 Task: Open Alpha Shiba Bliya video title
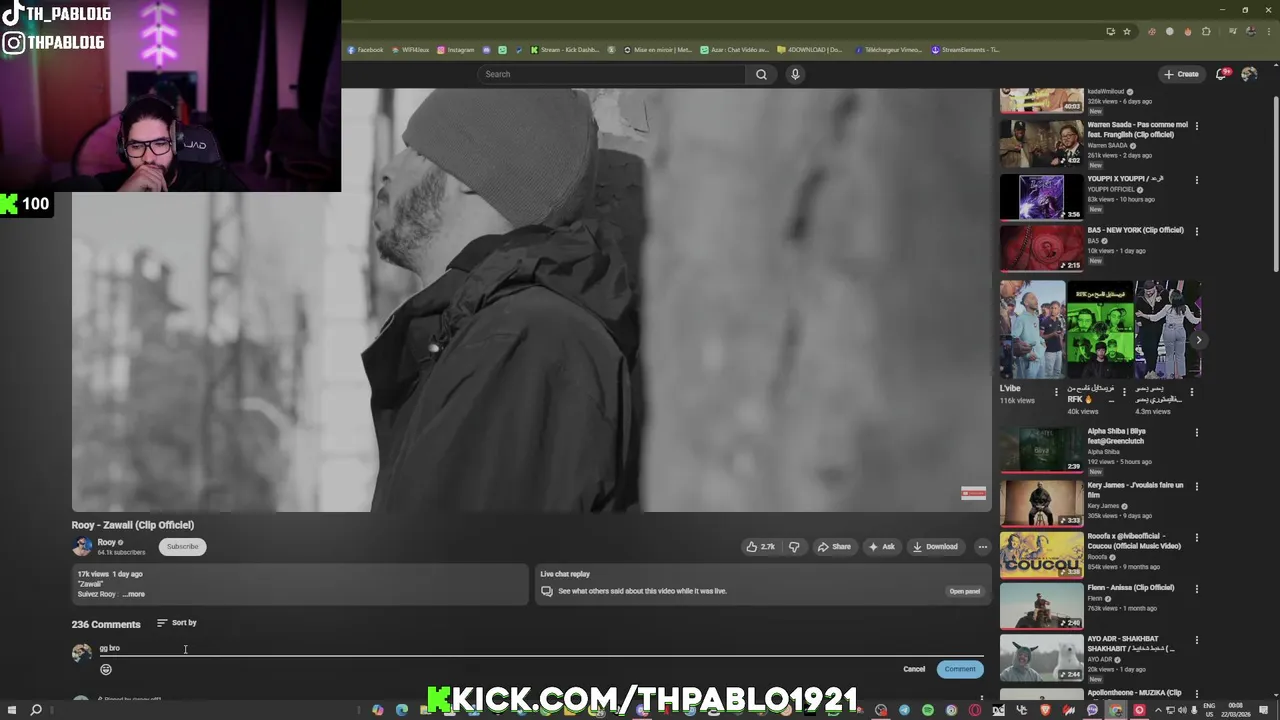[x=1117, y=436]
